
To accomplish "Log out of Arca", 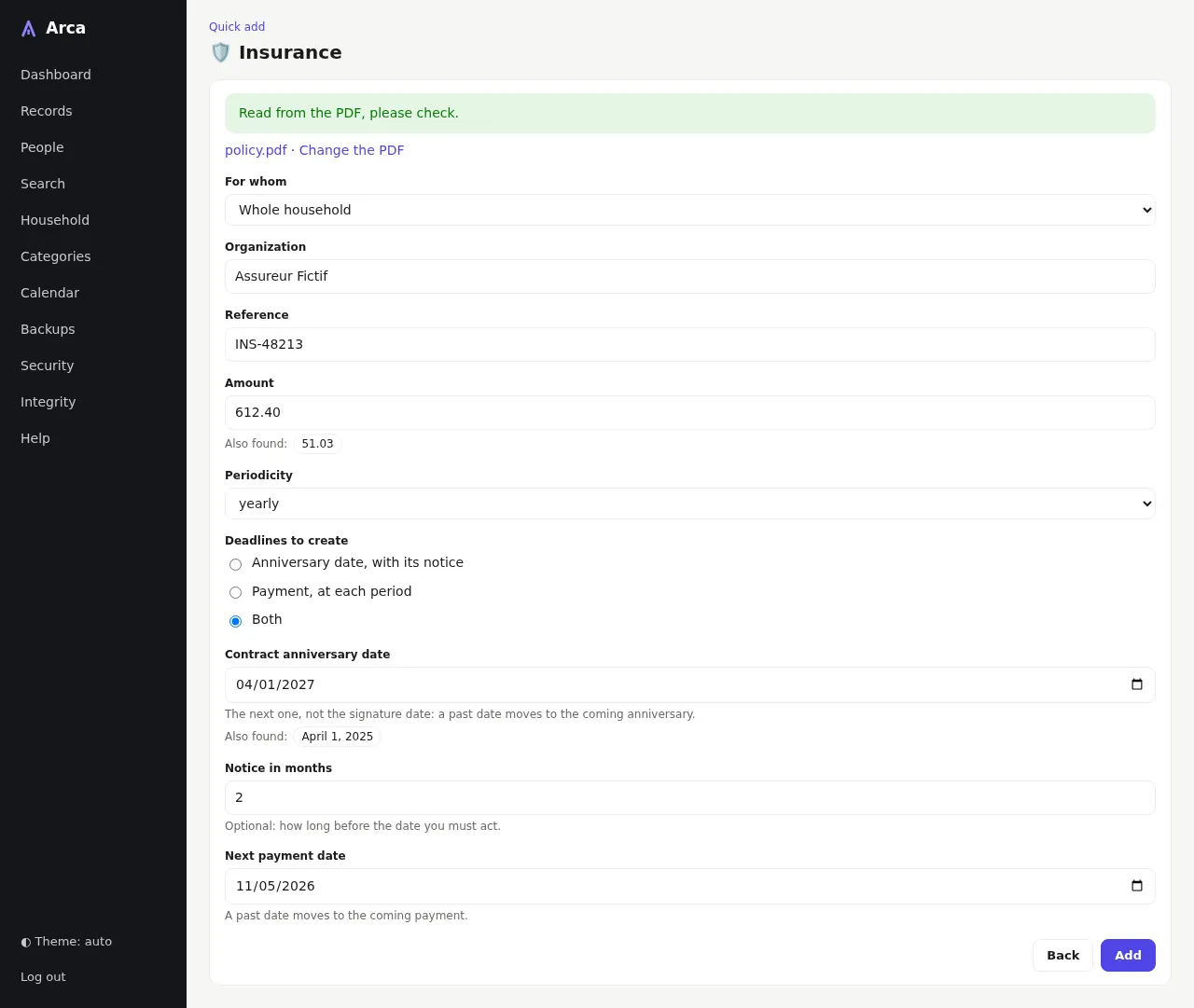I will click(43, 977).
